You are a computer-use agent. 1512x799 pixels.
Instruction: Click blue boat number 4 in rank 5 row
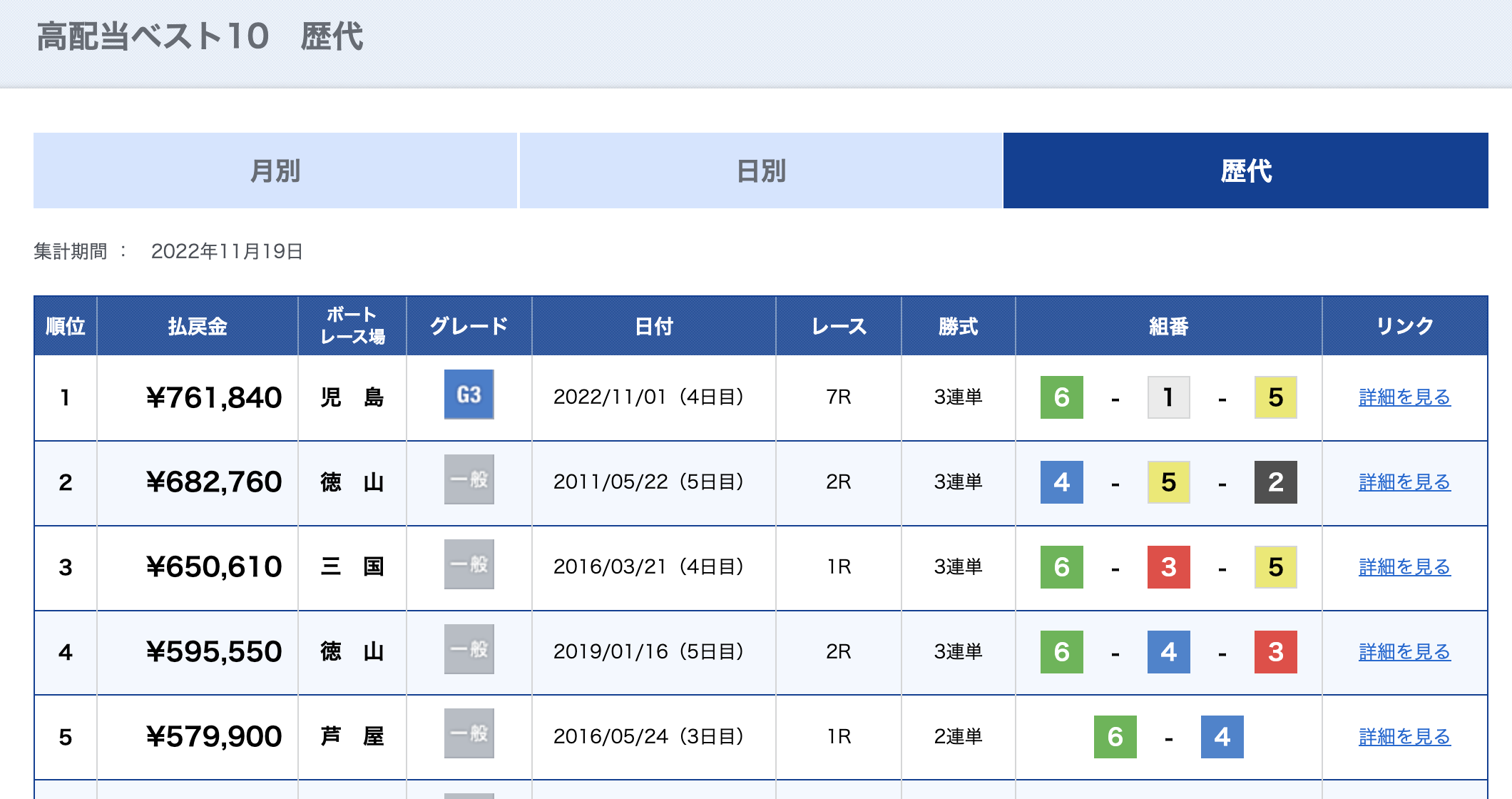(1222, 737)
